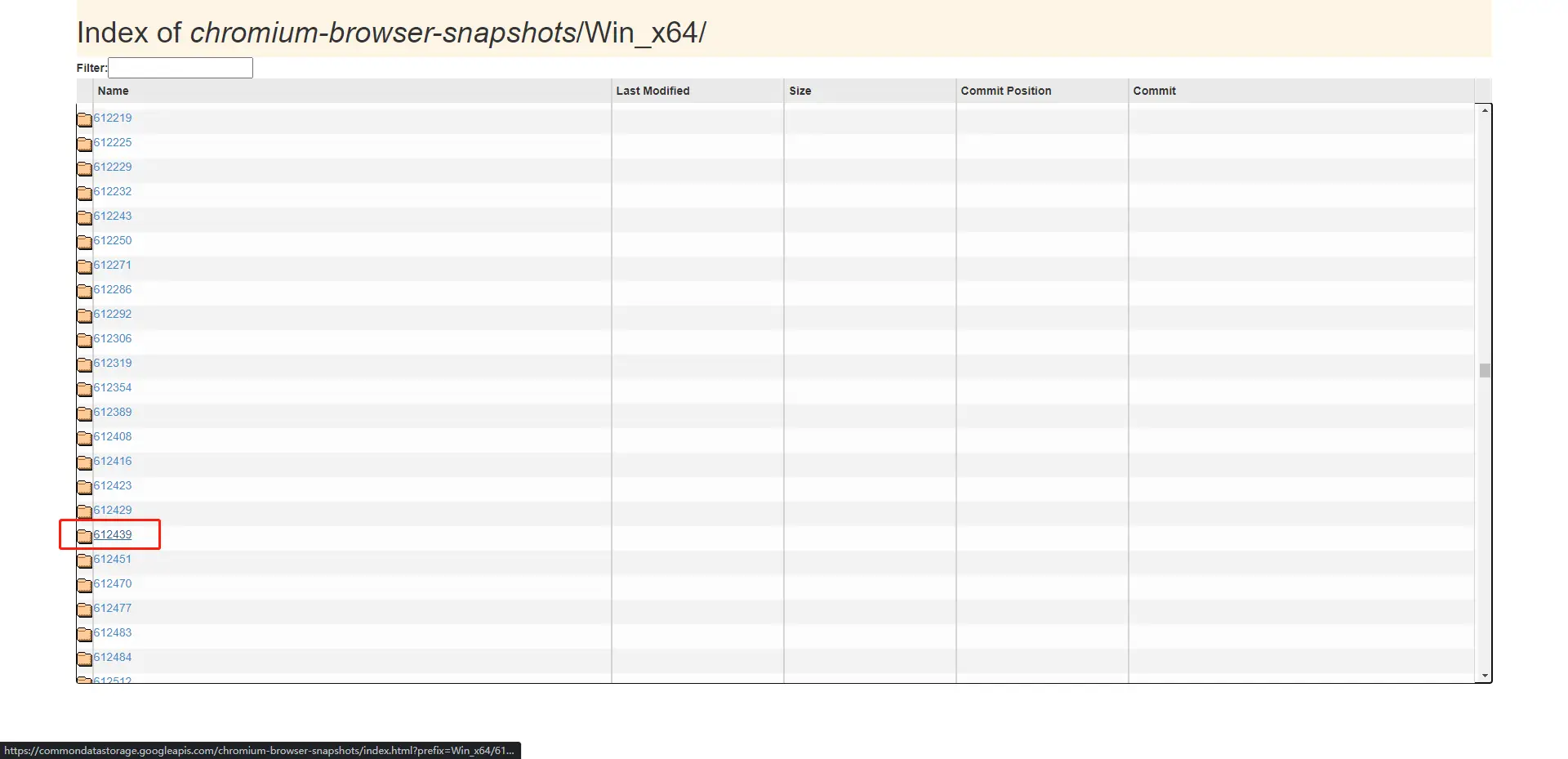Image resolution: width=1568 pixels, height=759 pixels.
Task: Click folder icon for entry 612292
Action: click(84, 315)
